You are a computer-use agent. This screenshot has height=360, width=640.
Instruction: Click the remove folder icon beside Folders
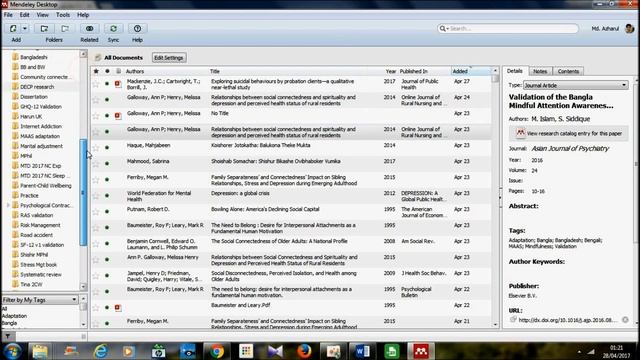point(65,29)
